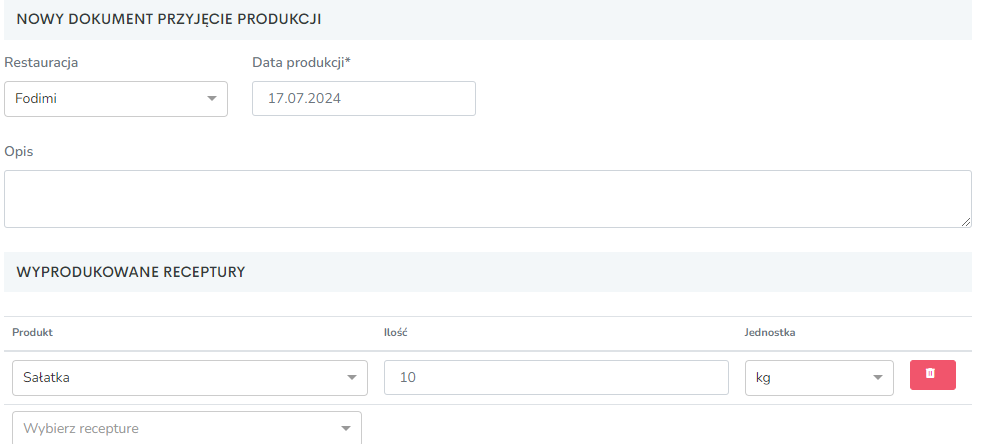The image size is (981, 444).
Task: Focus the production date field 17.07.2024
Action: [x=363, y=99]
